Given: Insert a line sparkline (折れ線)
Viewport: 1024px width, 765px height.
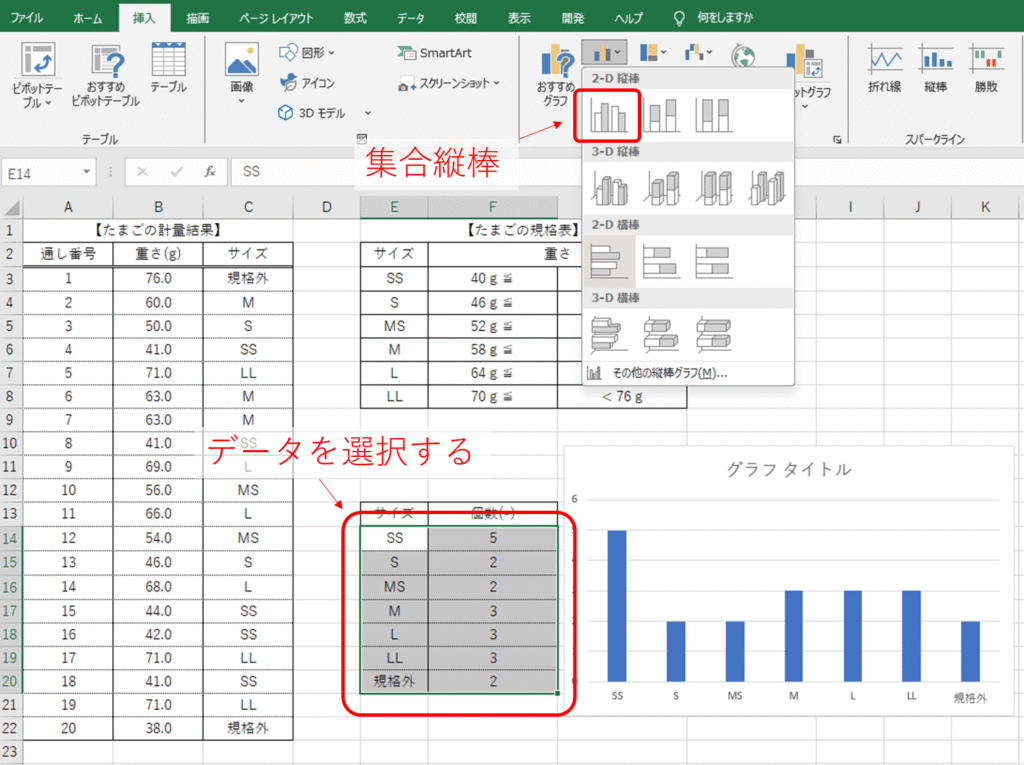Looking at the screenshot, I should [x=884, y=68].
